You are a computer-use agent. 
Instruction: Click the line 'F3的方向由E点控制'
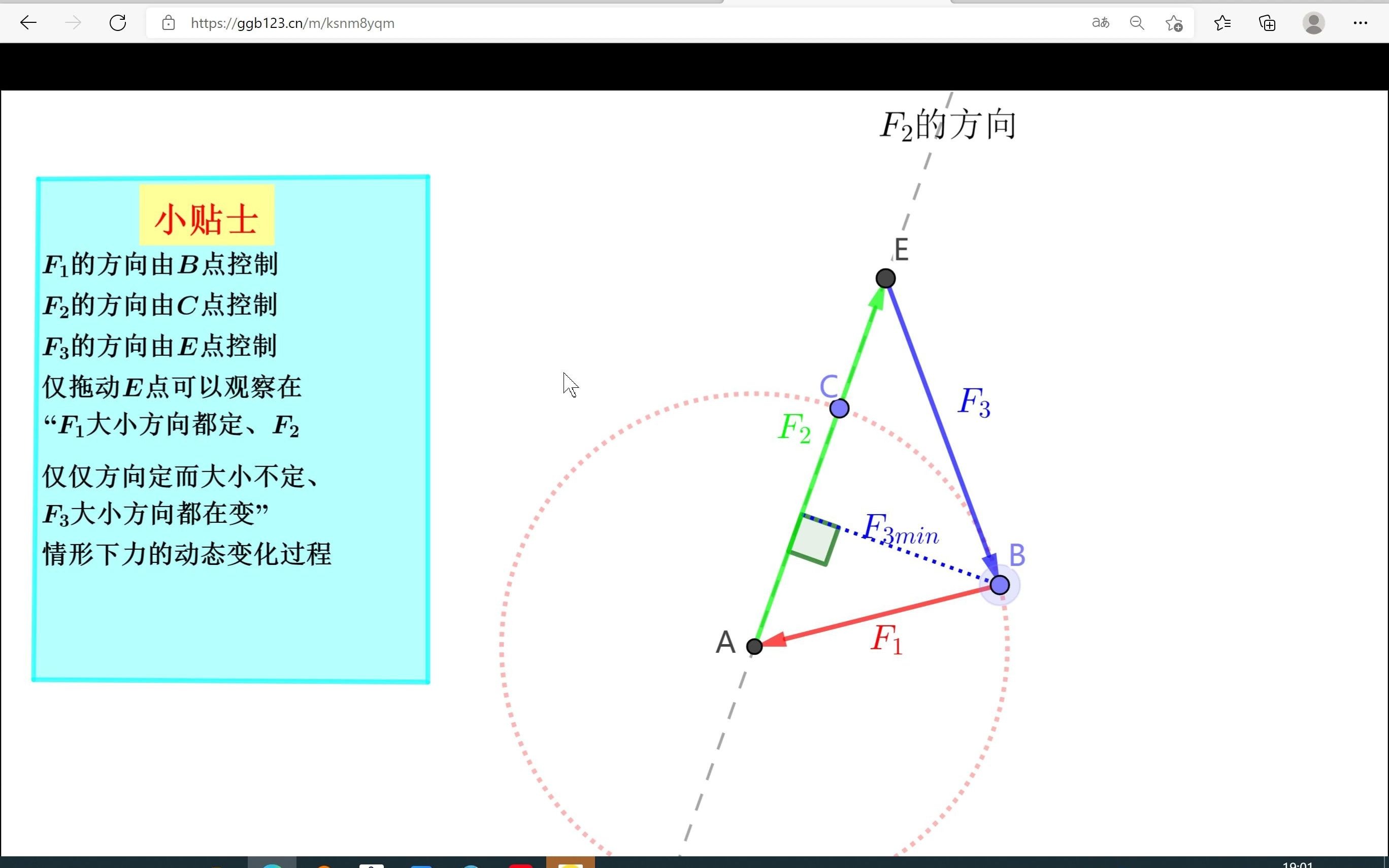[160, 347]
